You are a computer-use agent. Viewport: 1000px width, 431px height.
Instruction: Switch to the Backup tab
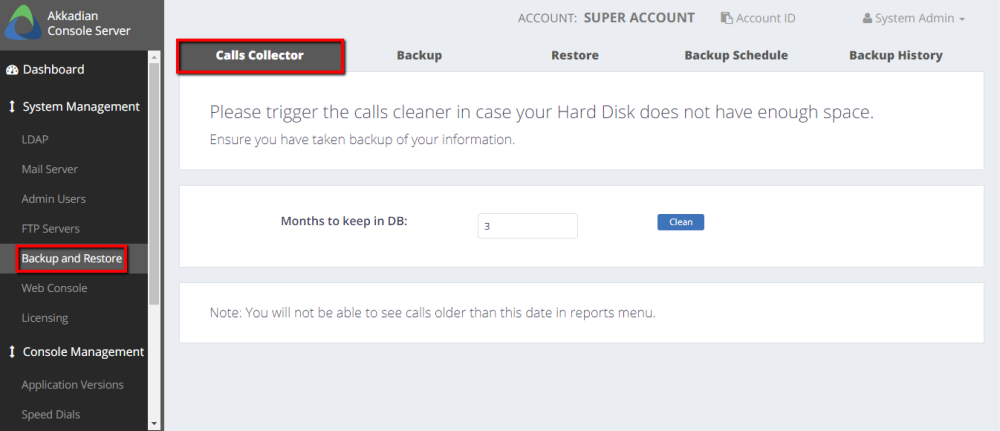click(419, 55)
